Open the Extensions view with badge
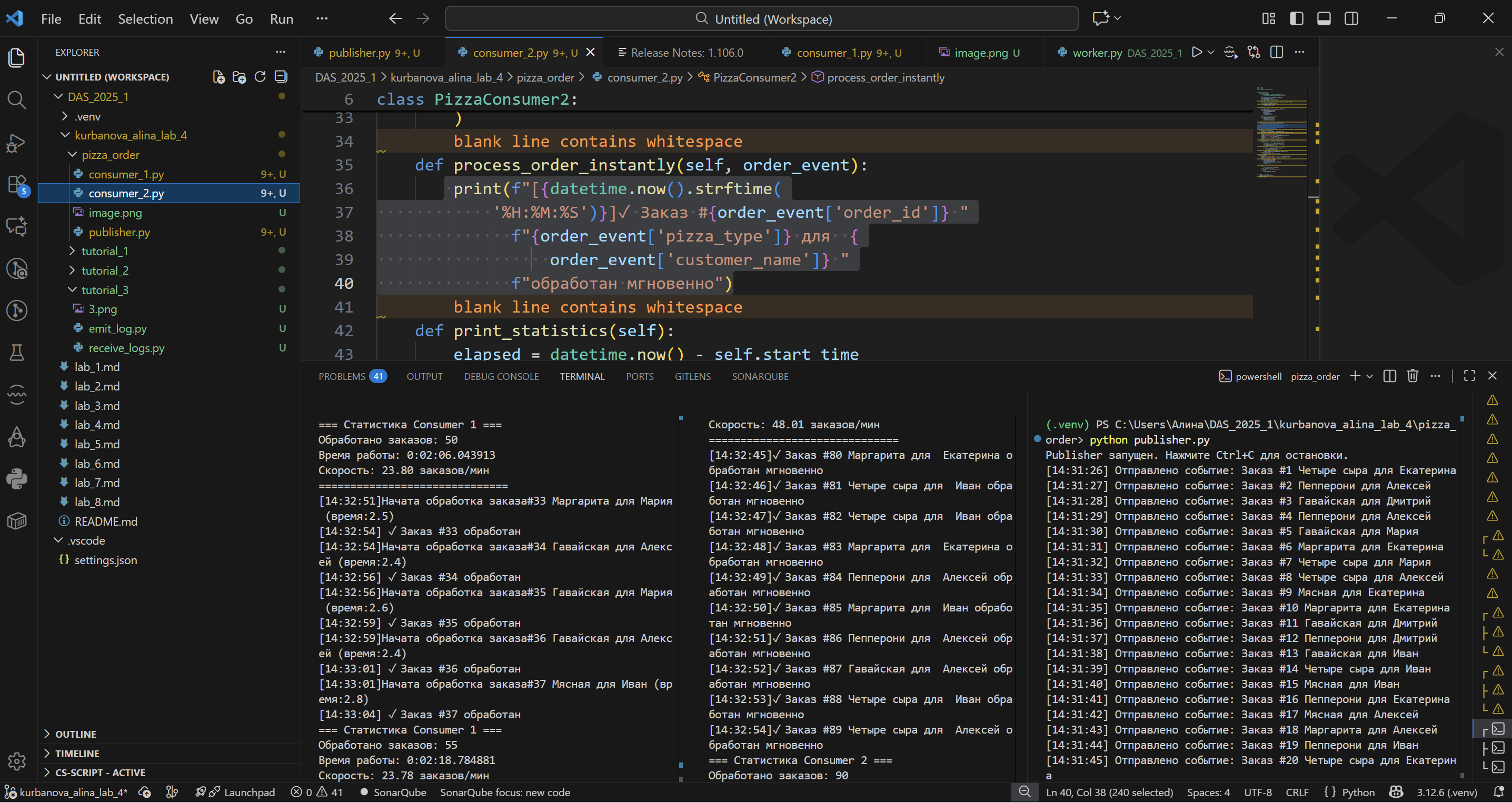 point(16,184)
